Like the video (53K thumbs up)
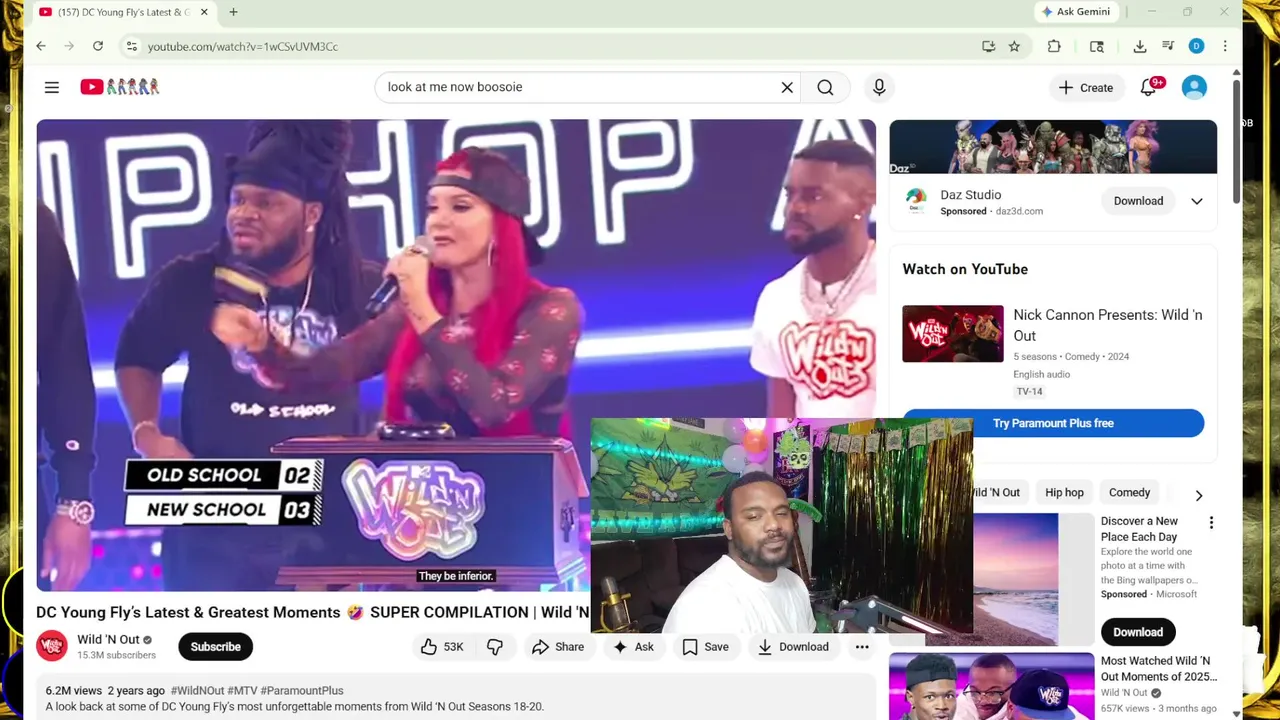This screenshot has height=720, width=1280. point(442,647)
